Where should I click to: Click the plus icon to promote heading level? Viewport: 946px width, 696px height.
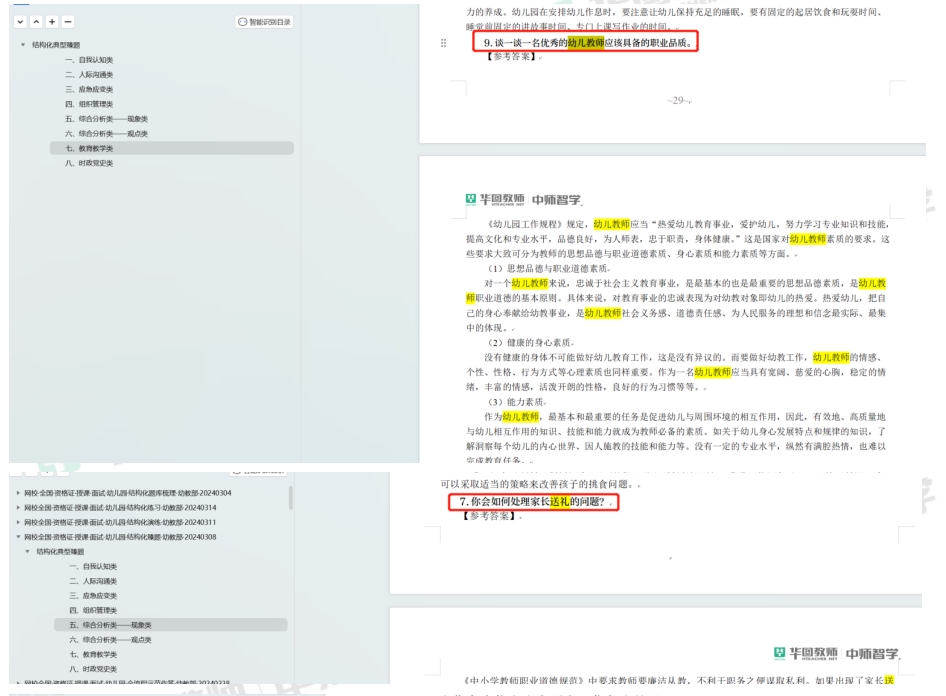click(x=54, y=21)
